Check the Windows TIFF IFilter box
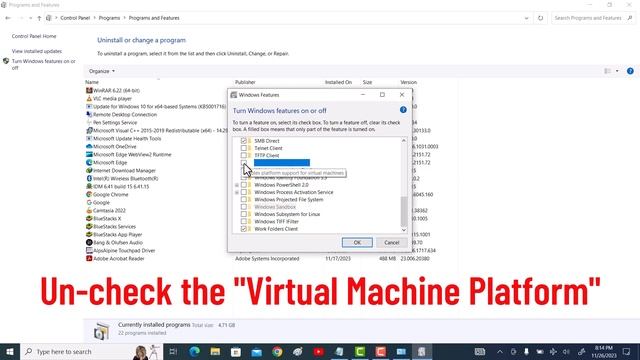640x360 pixels. click(244, 222)
